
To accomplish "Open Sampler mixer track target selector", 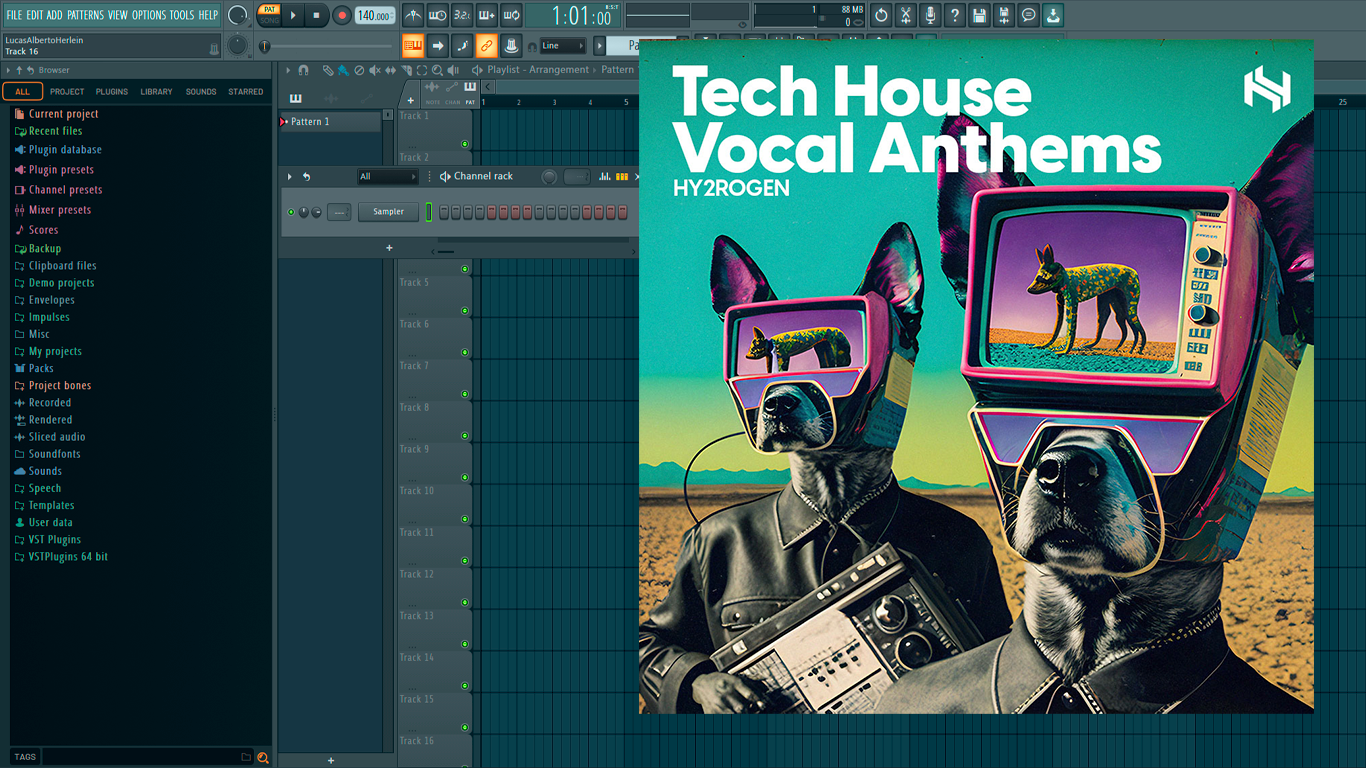I will (339, 212).
